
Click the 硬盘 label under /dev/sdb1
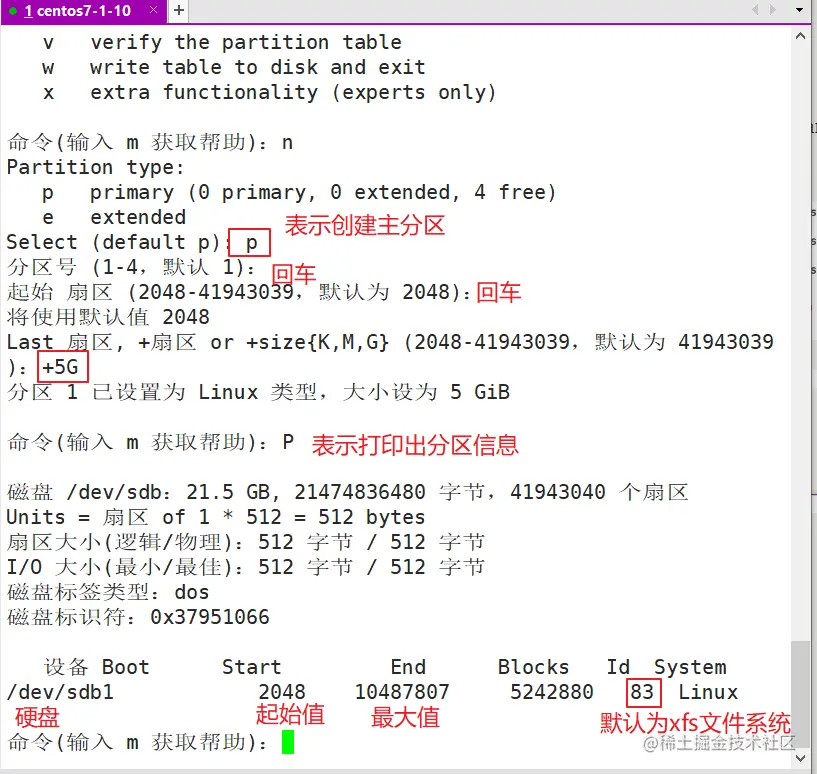pyautogui.click(x=37, y=716)
